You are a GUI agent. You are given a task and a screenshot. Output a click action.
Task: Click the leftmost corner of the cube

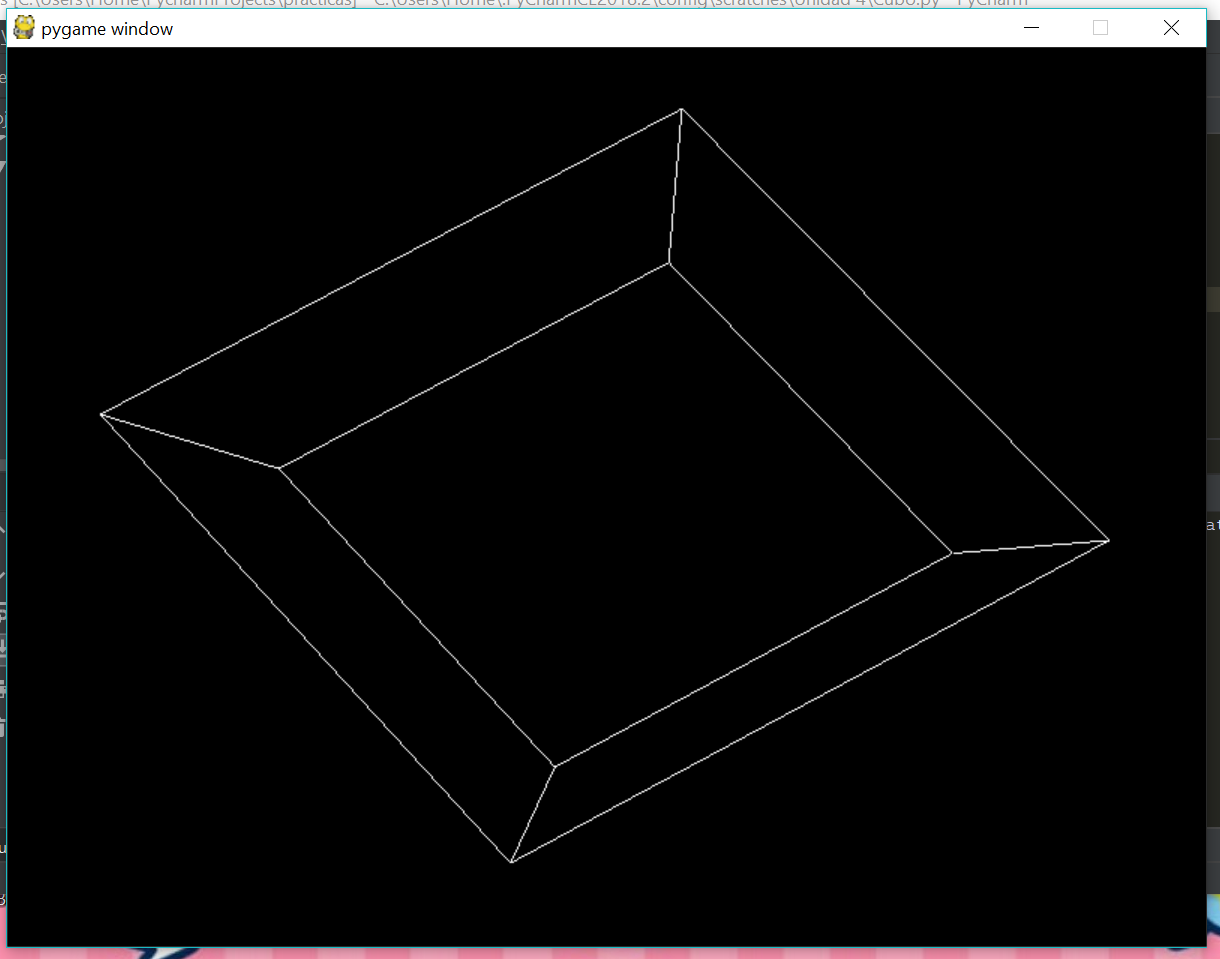coord(103,413)
